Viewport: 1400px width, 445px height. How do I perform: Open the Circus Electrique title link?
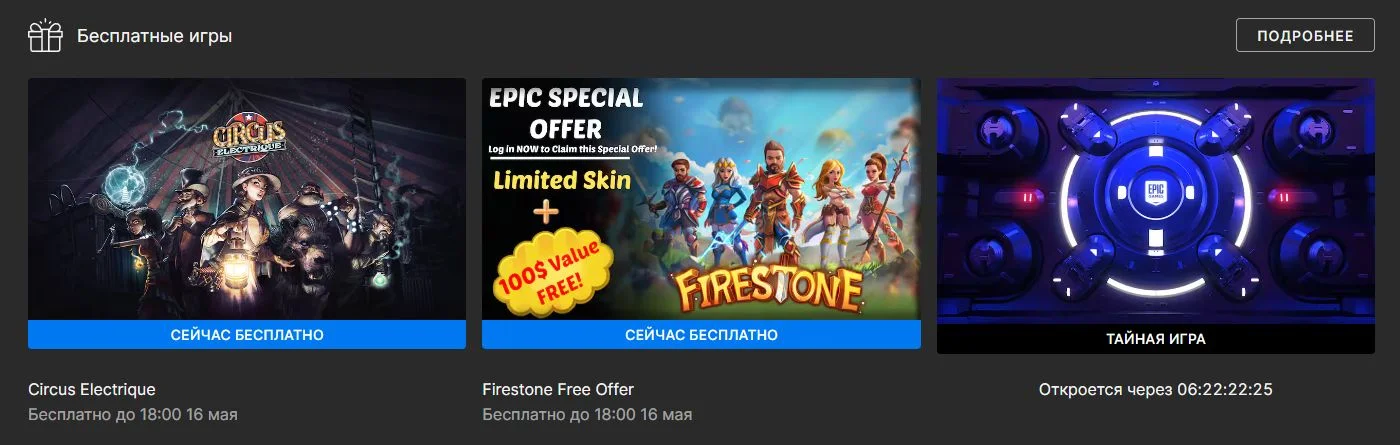(x=92, y=389)
